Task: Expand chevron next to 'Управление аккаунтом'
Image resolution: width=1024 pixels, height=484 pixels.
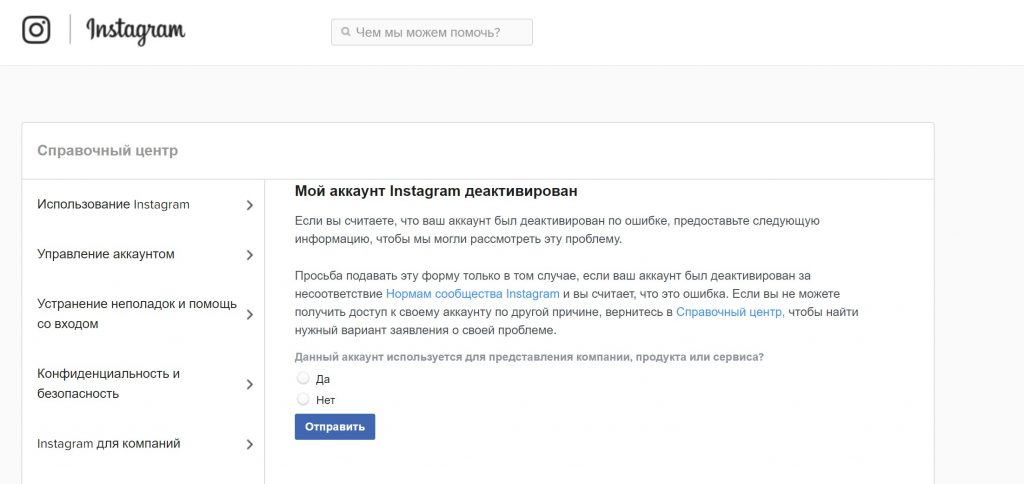Action: tap(249, 255)
